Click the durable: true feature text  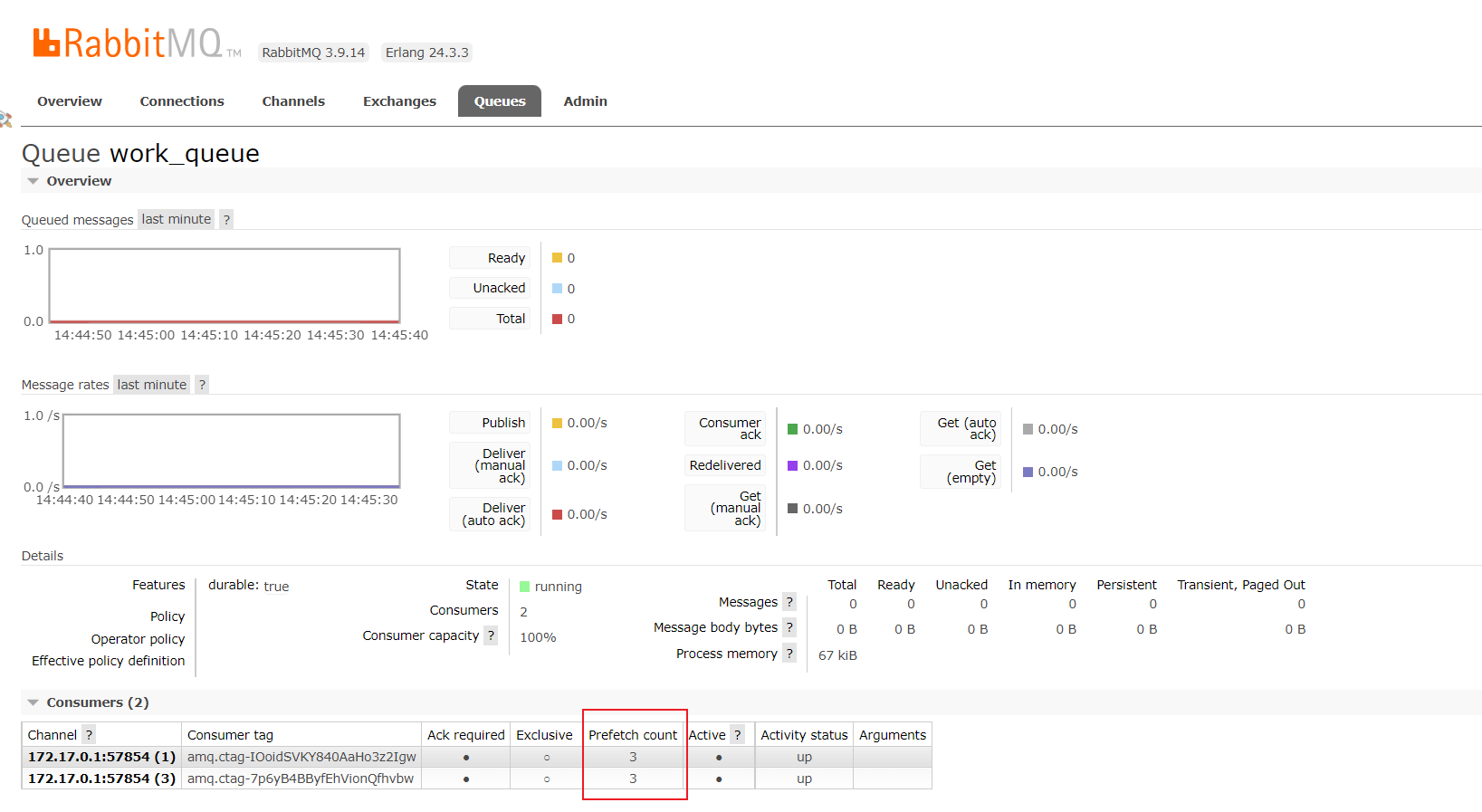pyautogui.click(x=249, y=586)
